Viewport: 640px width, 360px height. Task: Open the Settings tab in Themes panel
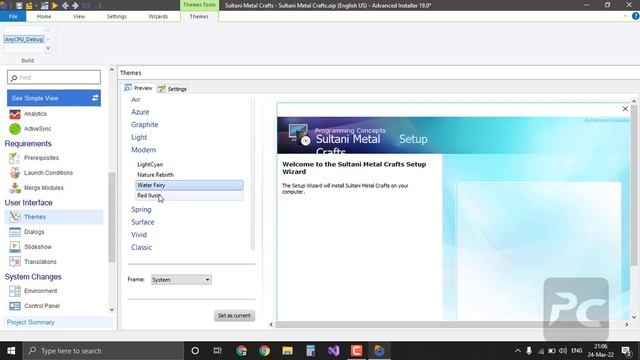173,89
